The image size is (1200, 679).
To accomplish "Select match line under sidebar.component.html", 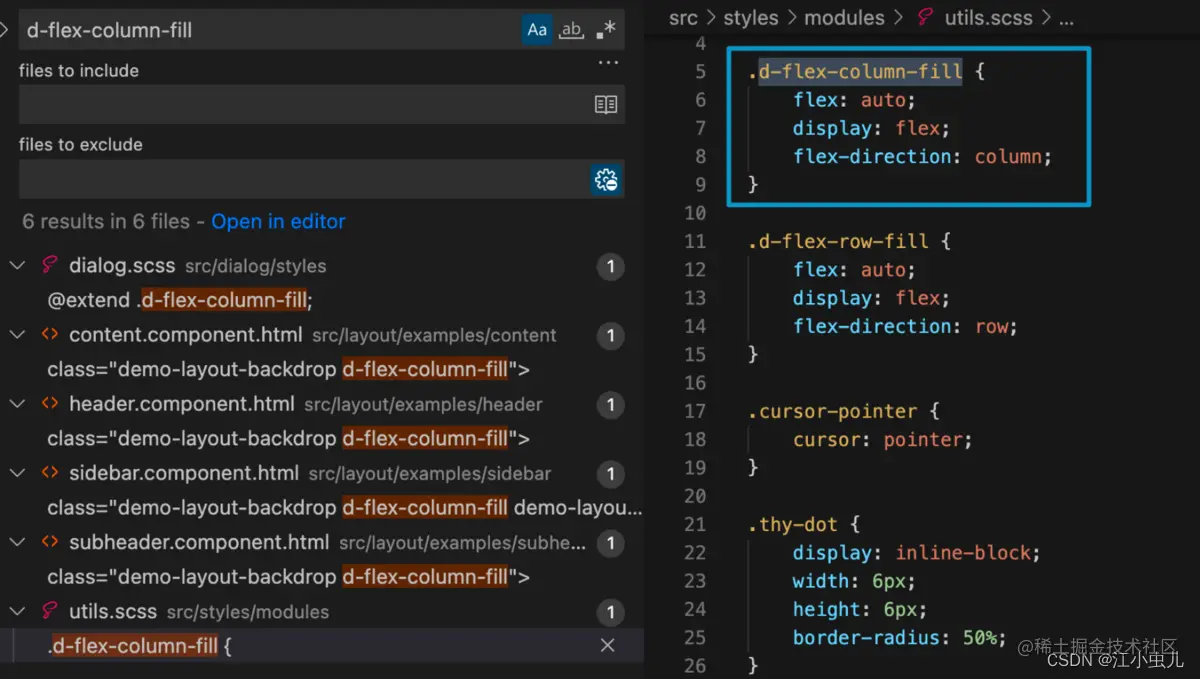I will point(344,508).
